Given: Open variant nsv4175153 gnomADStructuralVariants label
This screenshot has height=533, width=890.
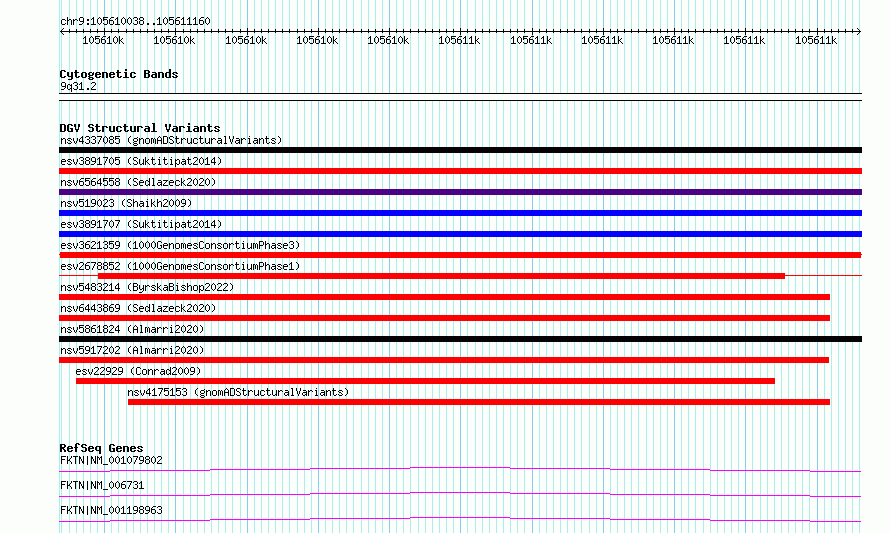Looking at the screenshot, I should 238,392.
